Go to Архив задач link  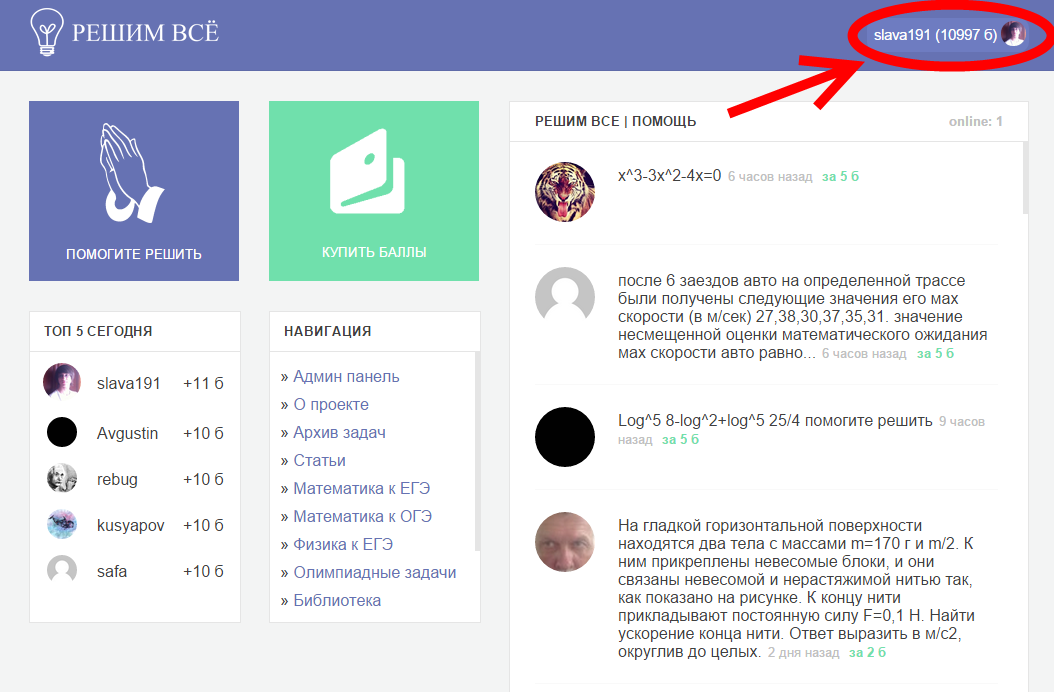(339, 433)
